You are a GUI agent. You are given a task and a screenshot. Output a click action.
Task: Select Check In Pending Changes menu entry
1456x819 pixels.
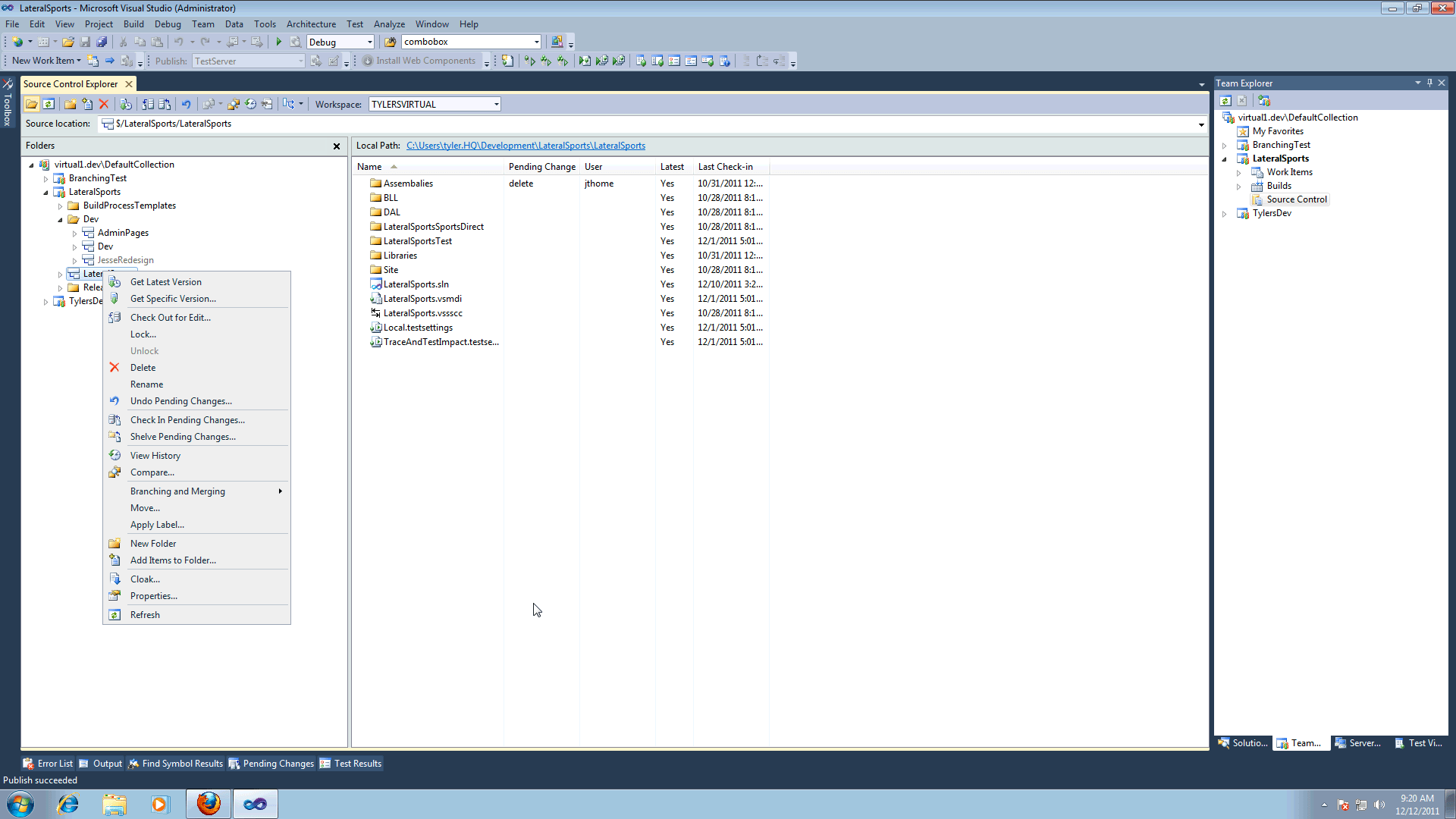click(187, 420)
